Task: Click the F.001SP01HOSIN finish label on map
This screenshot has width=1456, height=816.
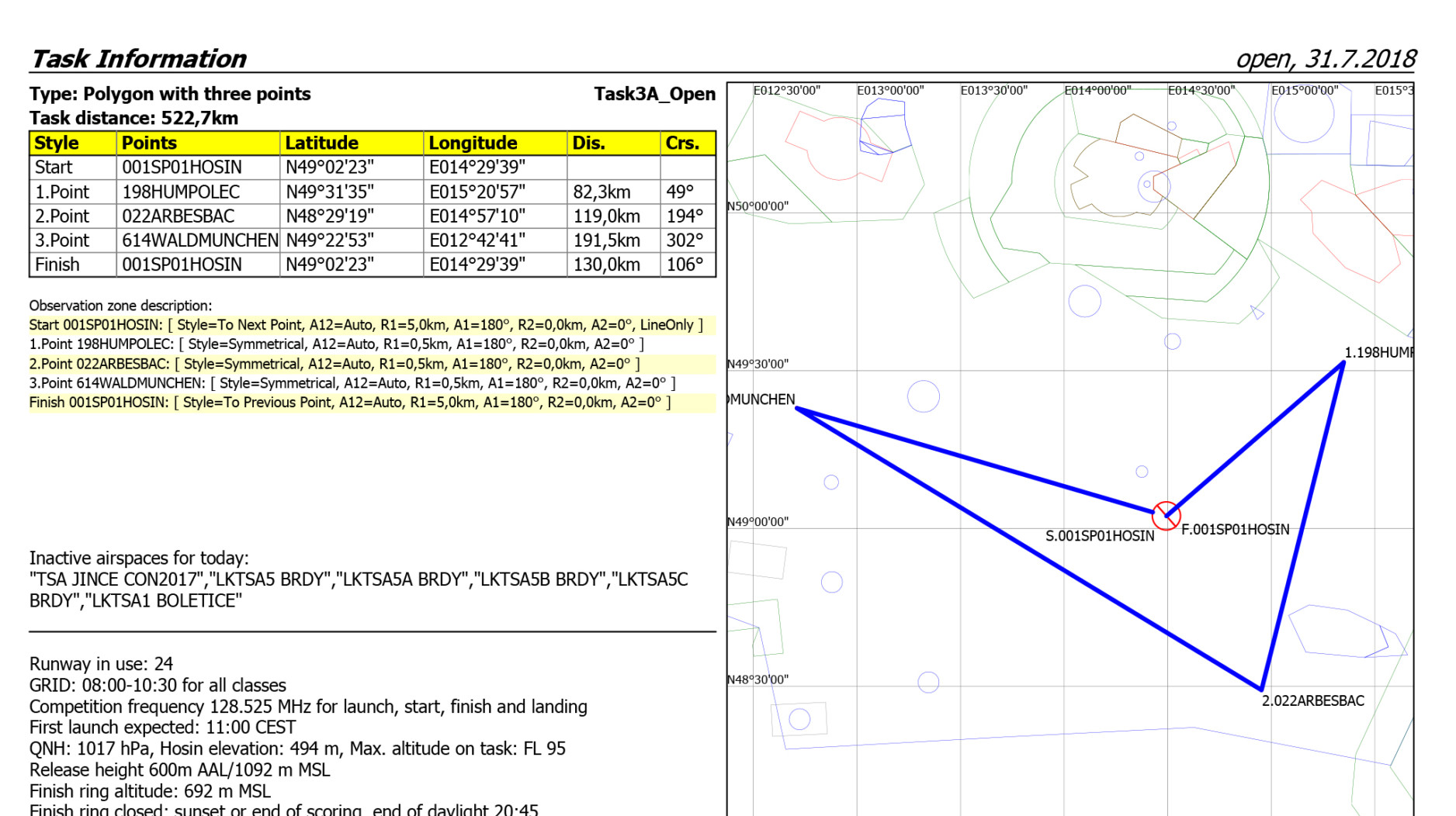Action: point(1235,530)
